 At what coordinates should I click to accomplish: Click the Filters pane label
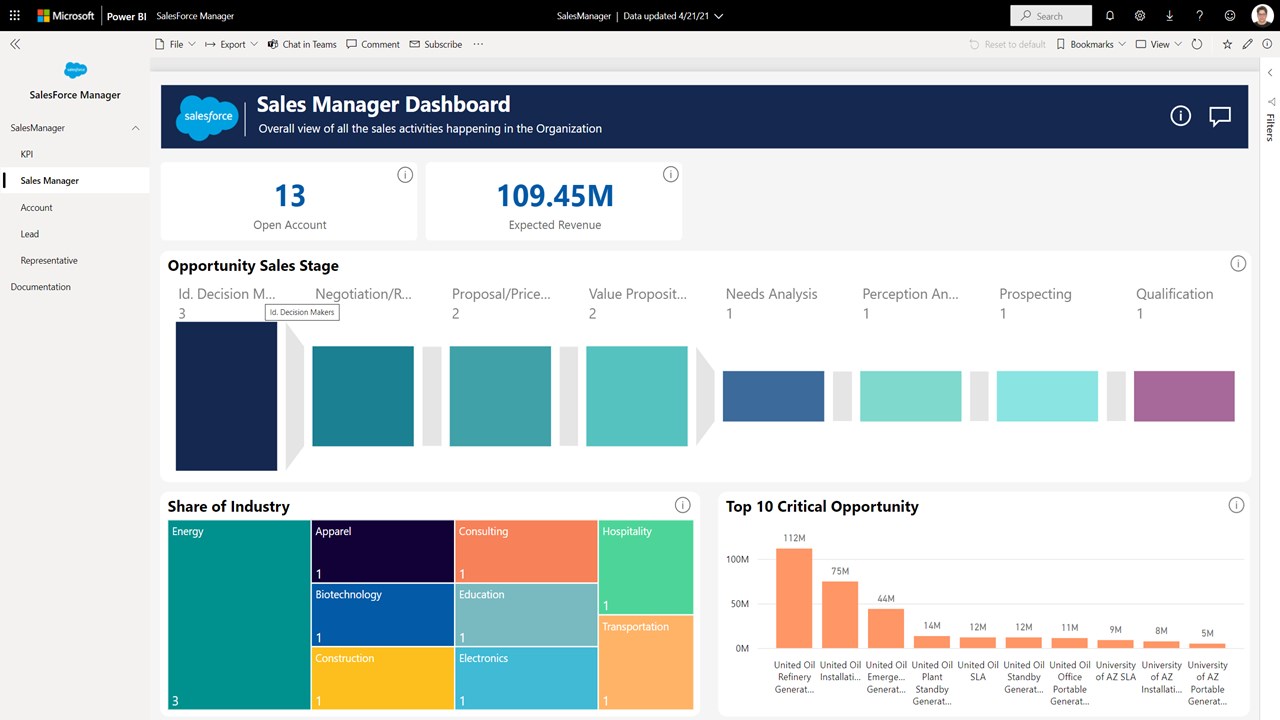(1270, 127)
